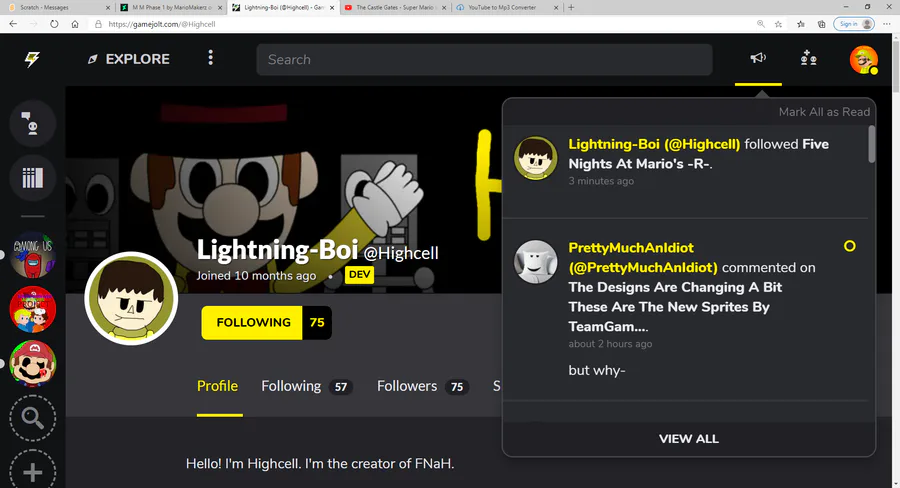Viewport: 900px width, 488px height.
Task: Open the Explore page
Action: click(x=129, y=59)
